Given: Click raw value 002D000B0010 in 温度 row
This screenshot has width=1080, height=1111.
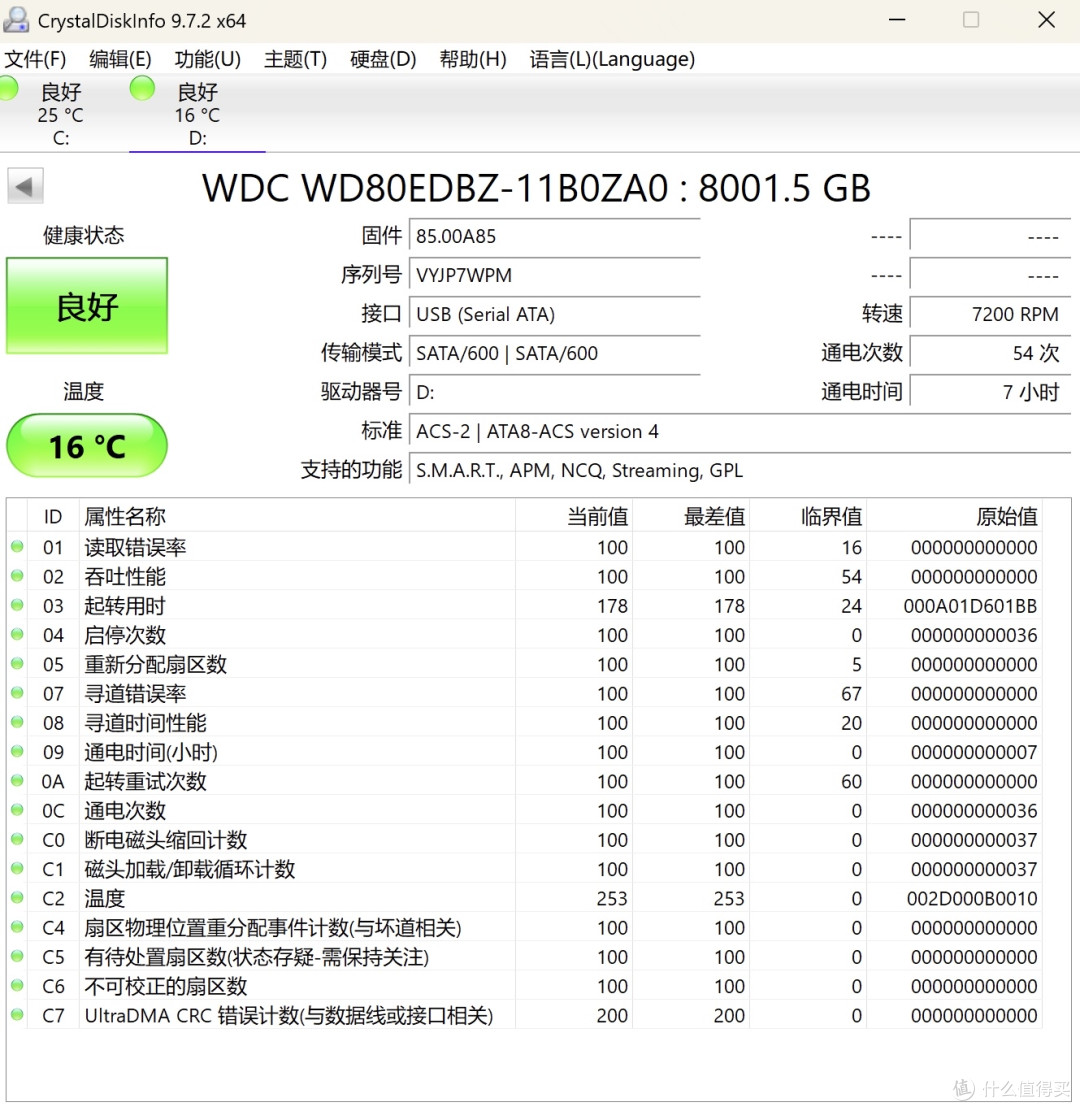Looking at the screenshot, I should coord(972,898).
